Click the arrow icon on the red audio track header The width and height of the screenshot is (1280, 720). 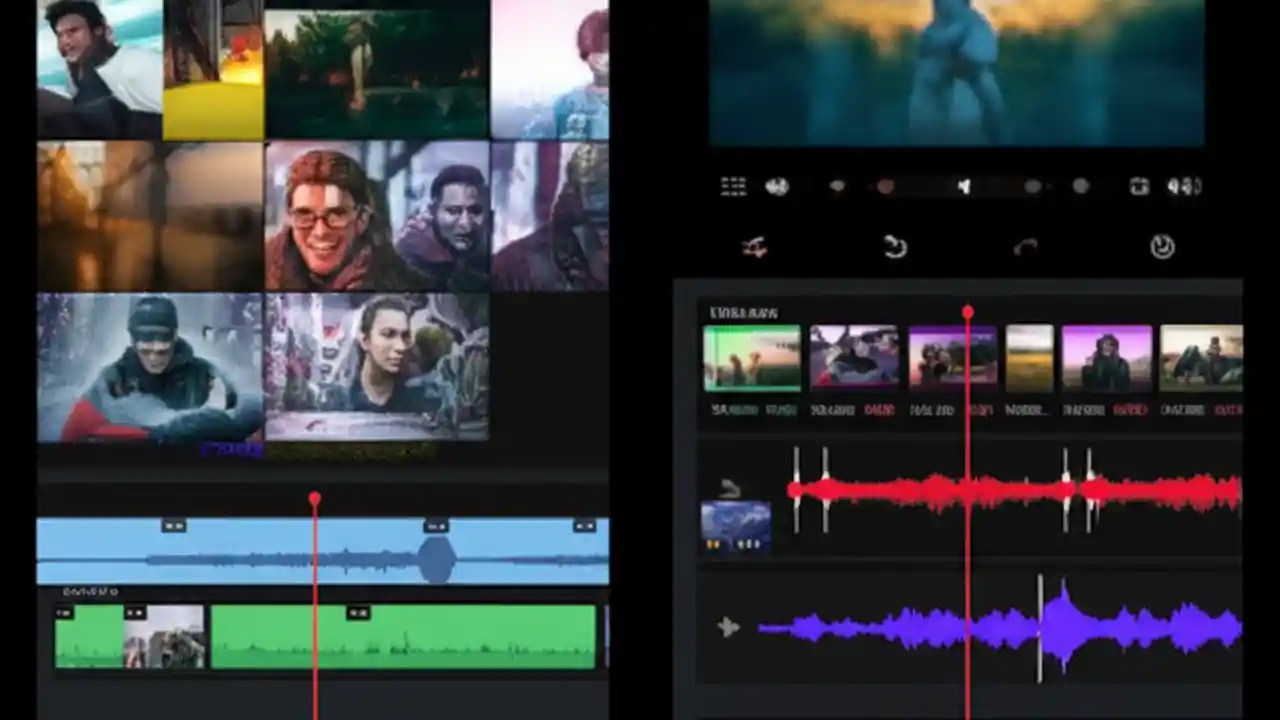pos(728,487)
